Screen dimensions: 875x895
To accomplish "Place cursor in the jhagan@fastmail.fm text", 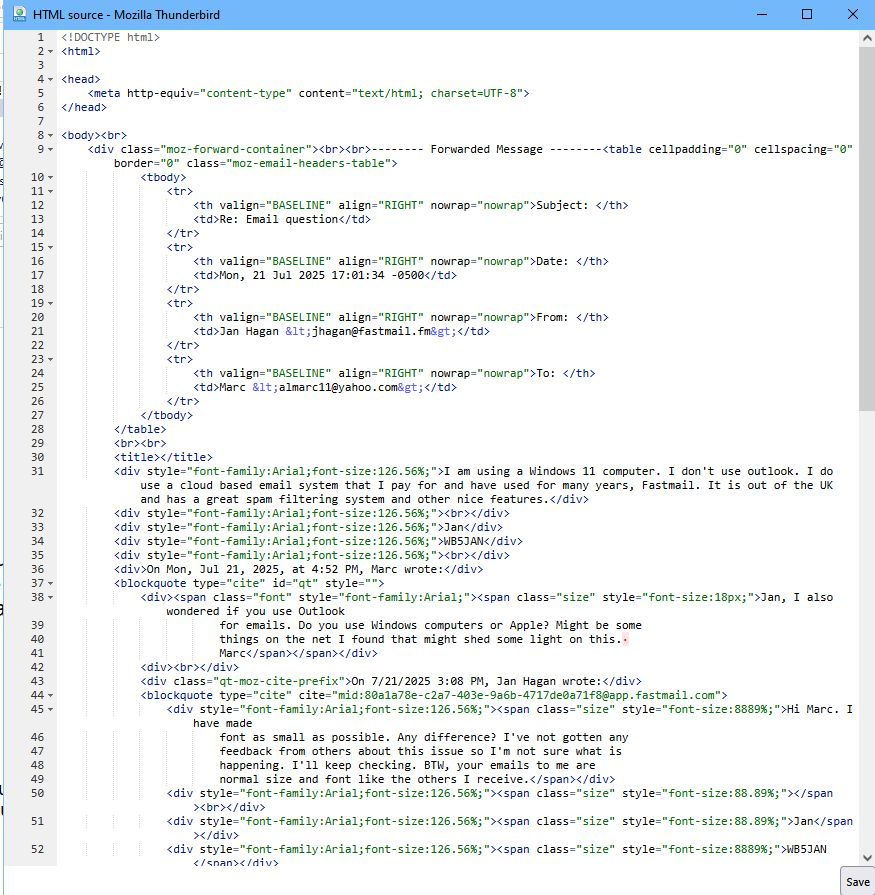I will (368, 331).
